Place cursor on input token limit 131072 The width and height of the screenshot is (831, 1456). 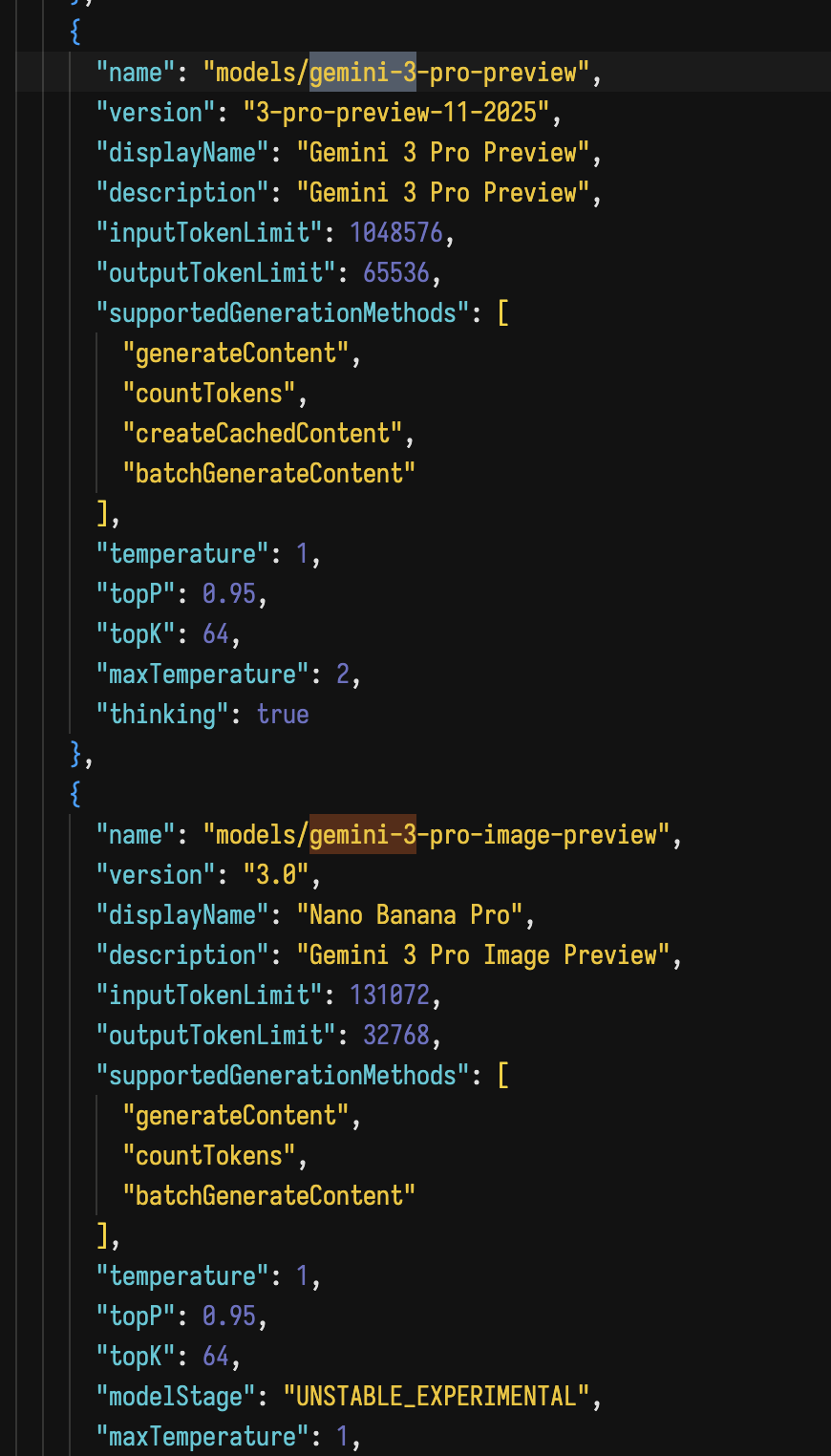pyautogui.click(x=390, y=996)
